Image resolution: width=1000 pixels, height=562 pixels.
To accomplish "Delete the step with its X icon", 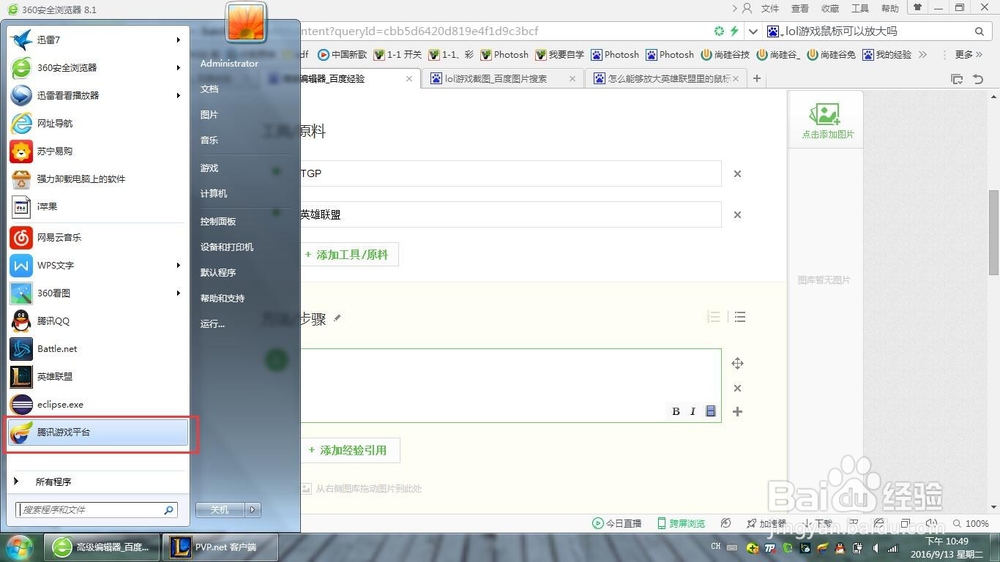I will 737,388.
